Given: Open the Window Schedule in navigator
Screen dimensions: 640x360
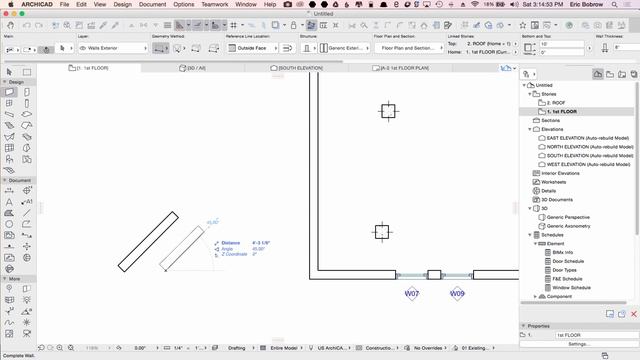Looking at the screenshot, I should tap(571, 288).
